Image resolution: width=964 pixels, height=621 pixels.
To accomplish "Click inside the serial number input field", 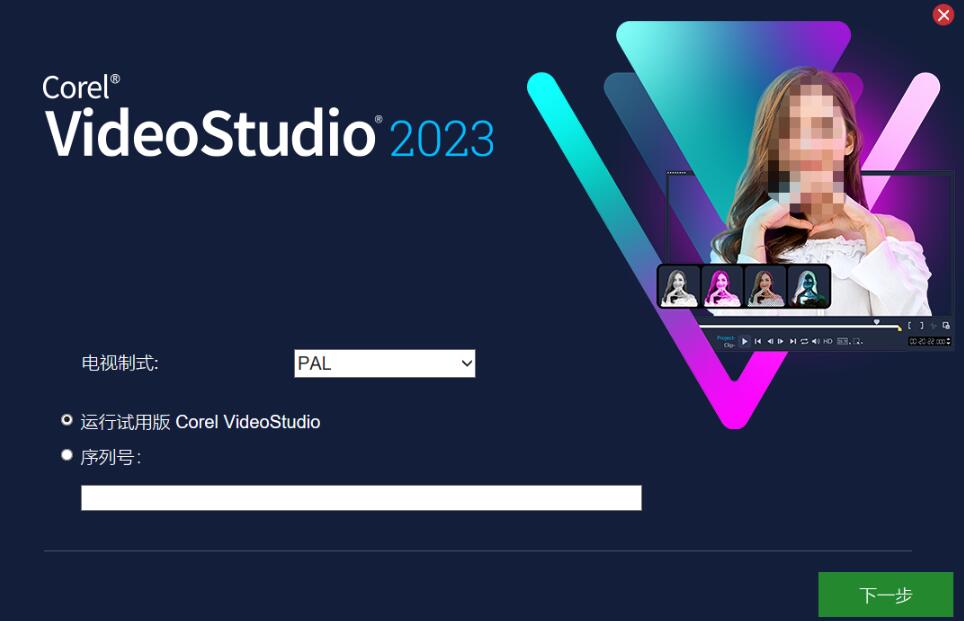I will (x=362, y=497).
